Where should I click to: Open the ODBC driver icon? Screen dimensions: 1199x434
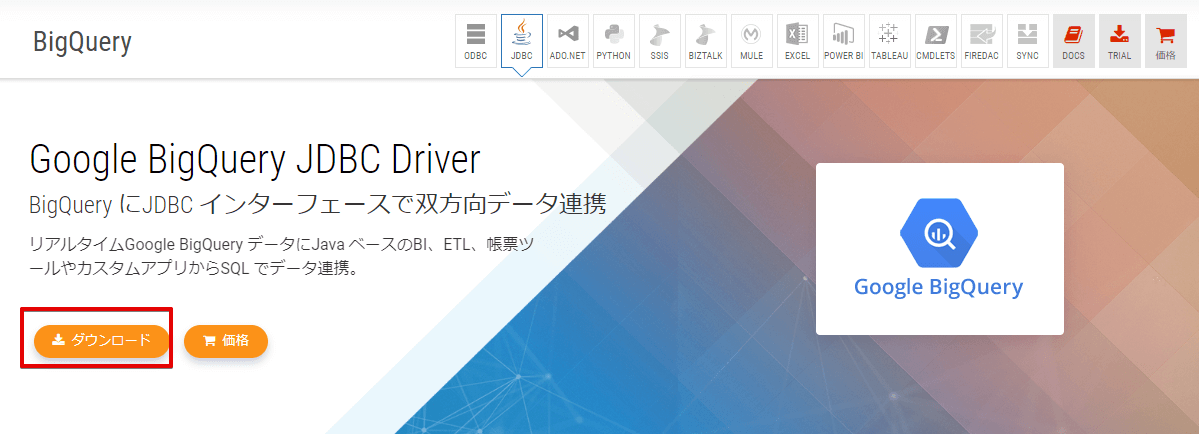[x=476, y=41]
